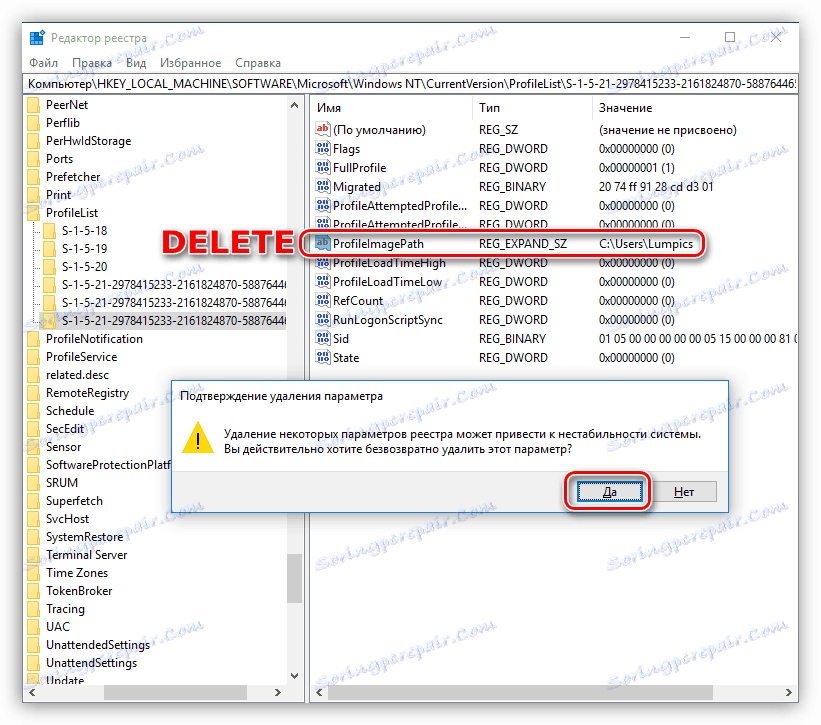Click the folder icon of S-1-5-20 key
Image resolution: width=821 pixels, height=725 pixels.
[50, 266]
